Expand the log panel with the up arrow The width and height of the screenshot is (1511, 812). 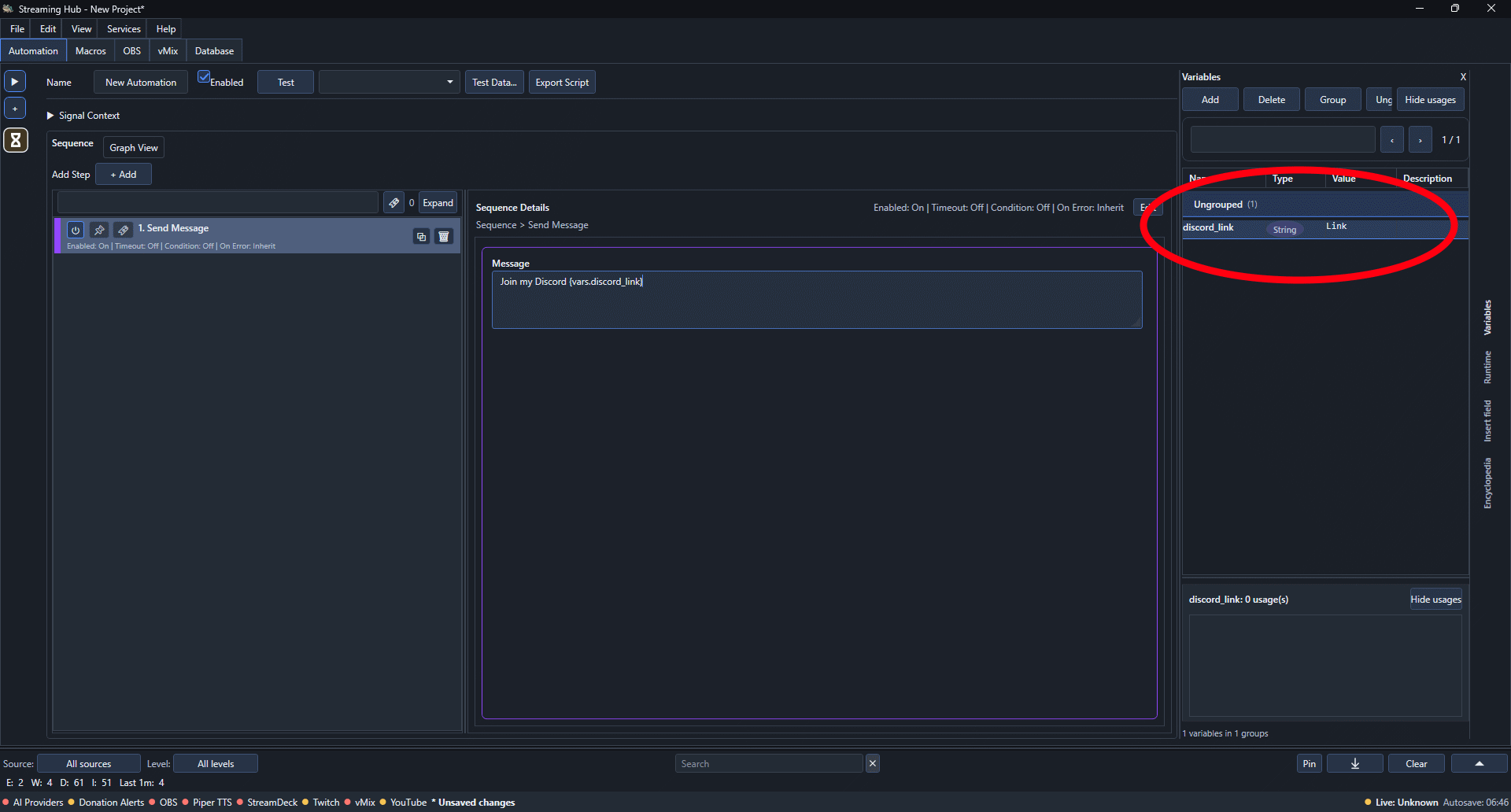coord(1479,763)
